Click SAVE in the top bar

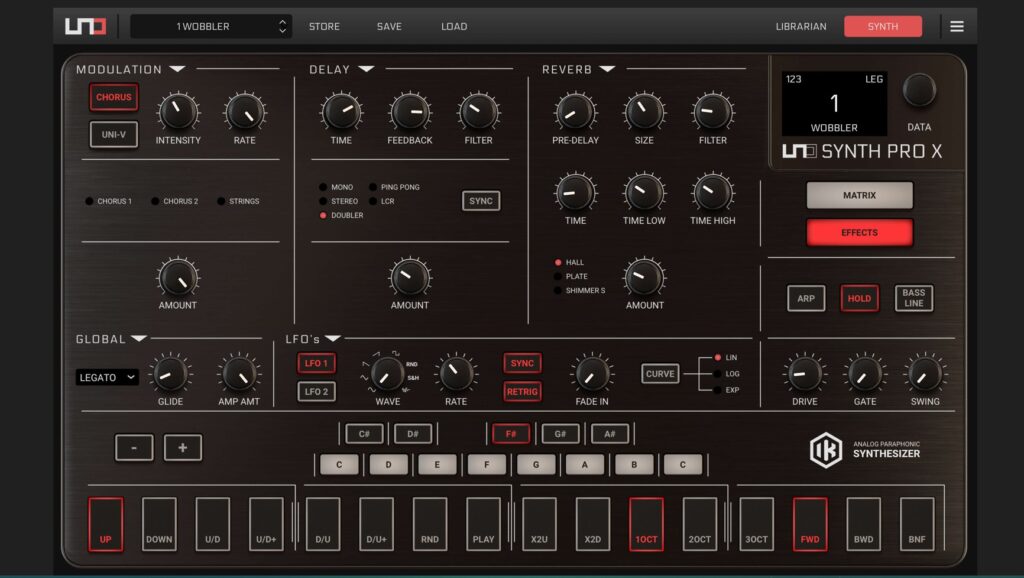click(x=389, y=26)
